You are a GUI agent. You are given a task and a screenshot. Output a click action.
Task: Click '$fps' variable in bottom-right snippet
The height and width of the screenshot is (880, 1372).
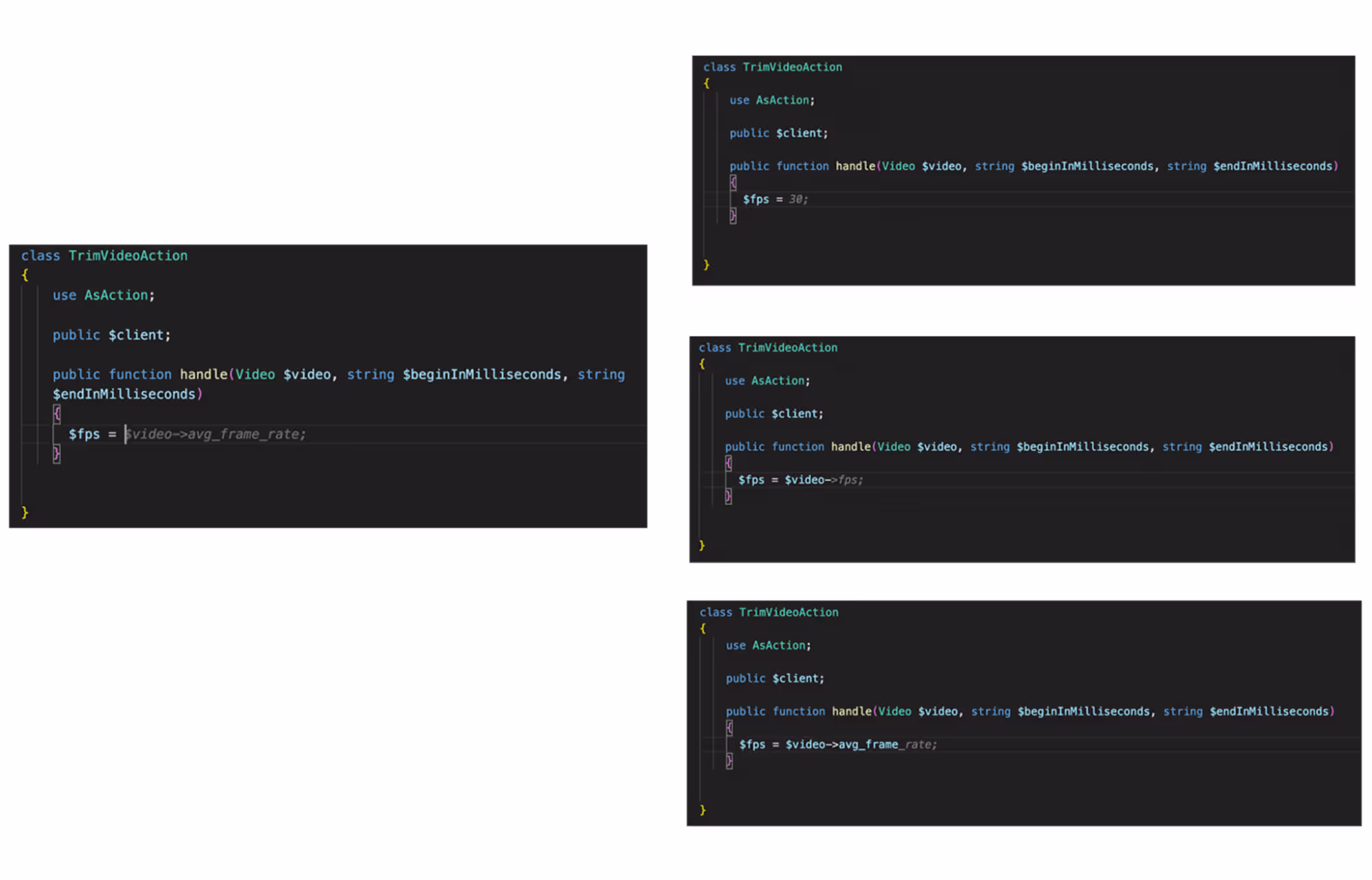tap(752, 745)
